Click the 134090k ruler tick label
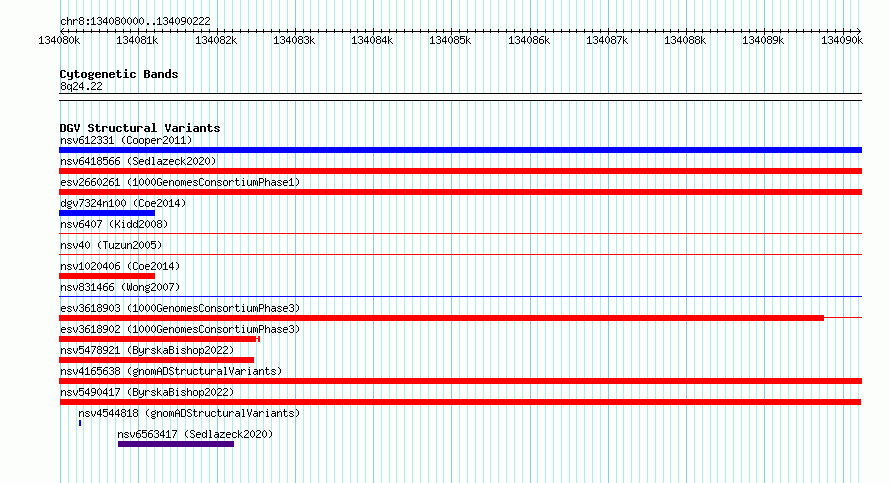 pos(842,40)
